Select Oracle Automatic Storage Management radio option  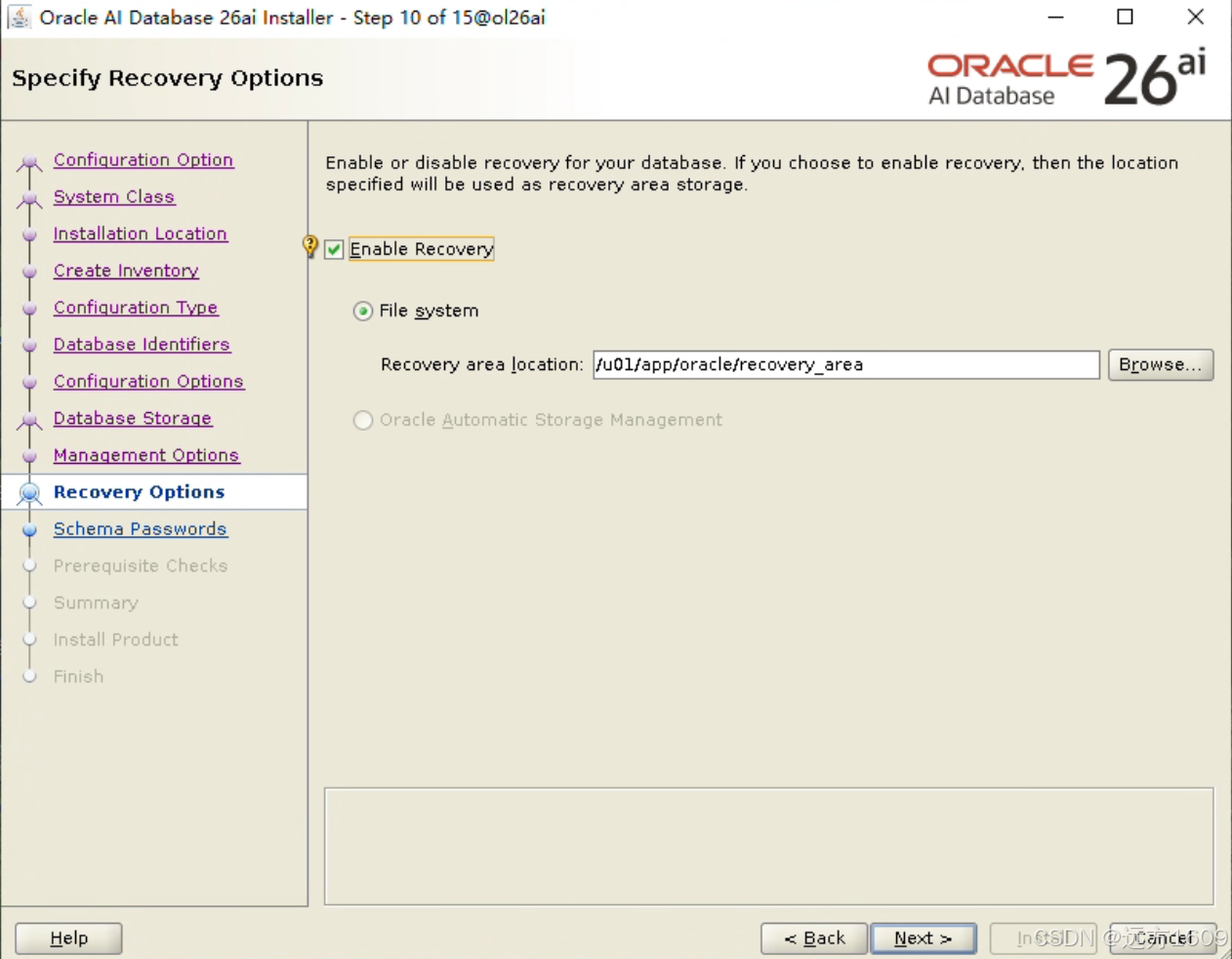coord(363,420)
